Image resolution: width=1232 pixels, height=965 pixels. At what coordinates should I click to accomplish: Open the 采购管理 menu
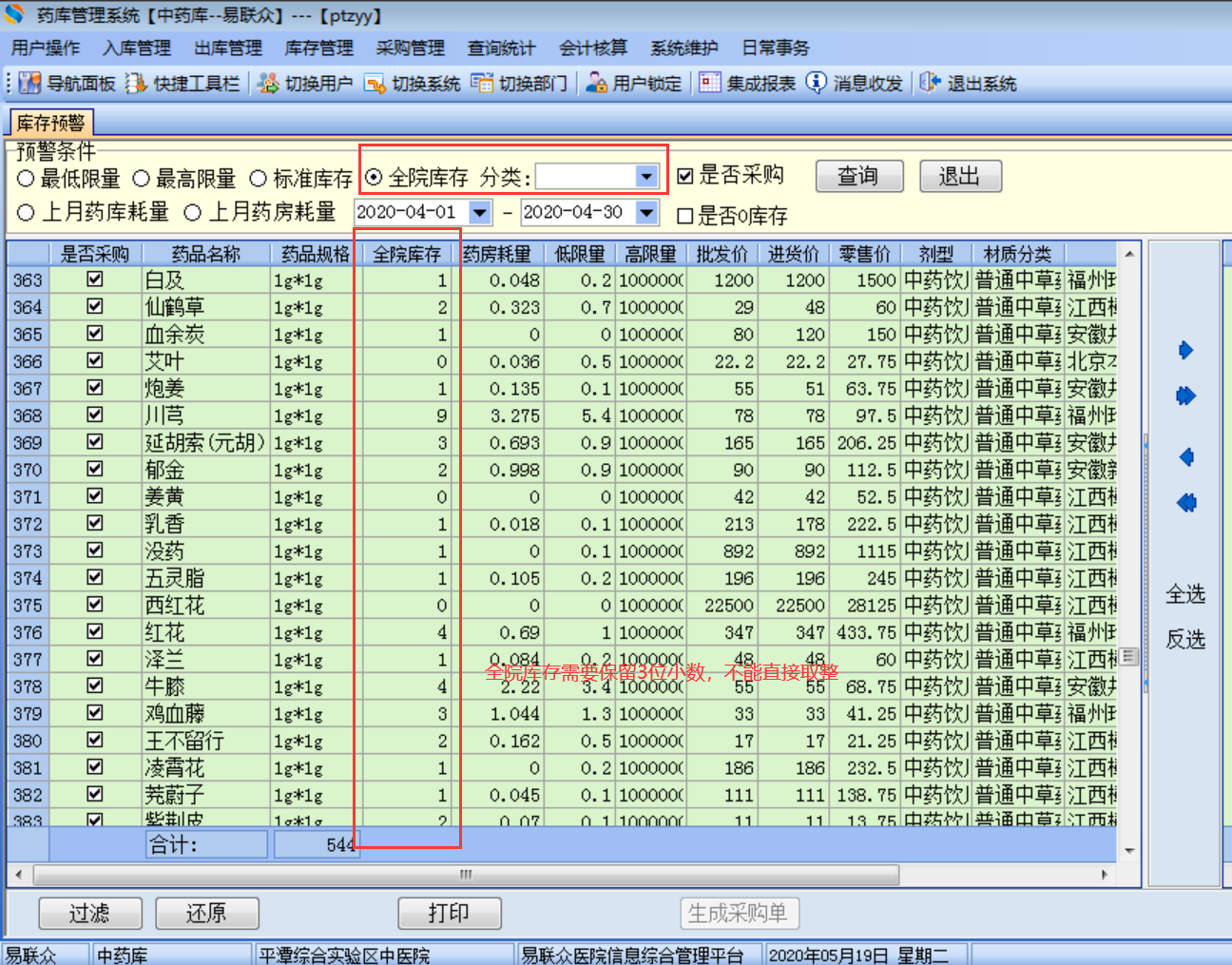[x=411, y=48]
